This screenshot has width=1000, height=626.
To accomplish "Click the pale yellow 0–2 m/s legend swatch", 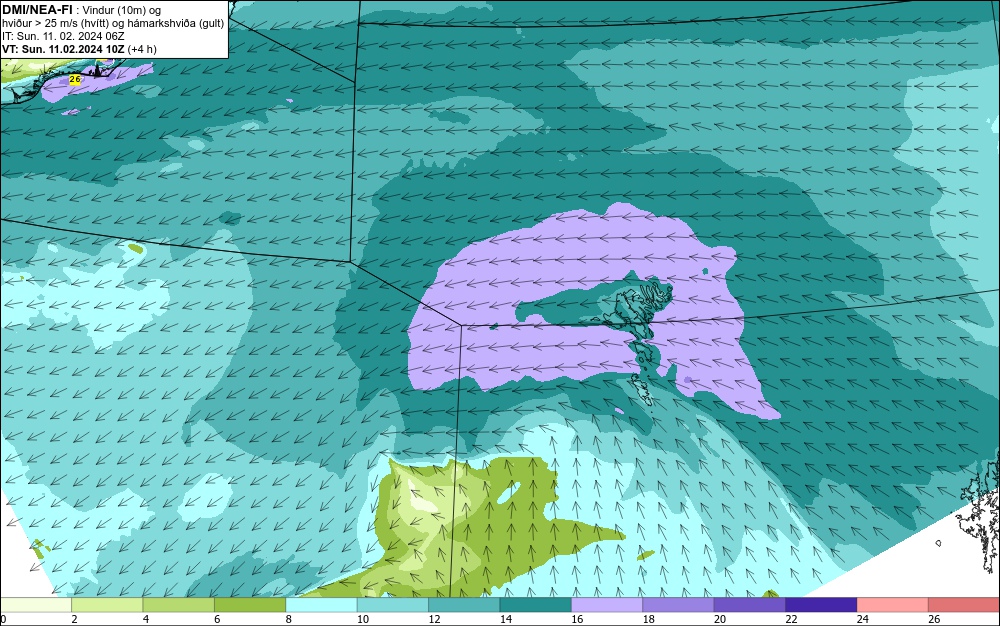I will 36,605.
